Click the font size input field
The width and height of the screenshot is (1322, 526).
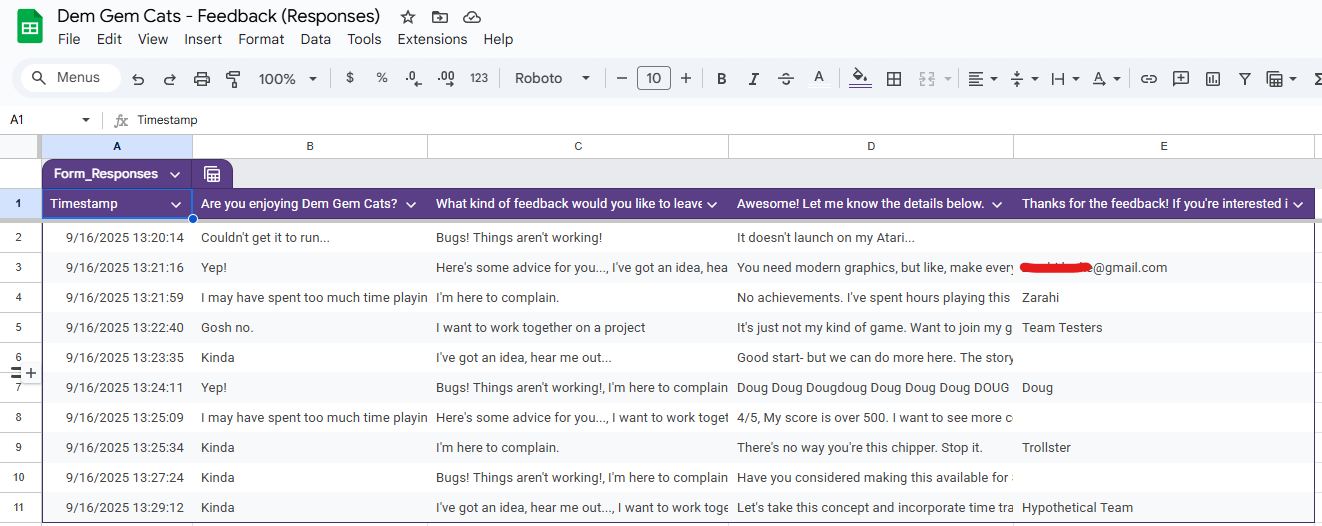pyautogui.click(x=653, y=78)
